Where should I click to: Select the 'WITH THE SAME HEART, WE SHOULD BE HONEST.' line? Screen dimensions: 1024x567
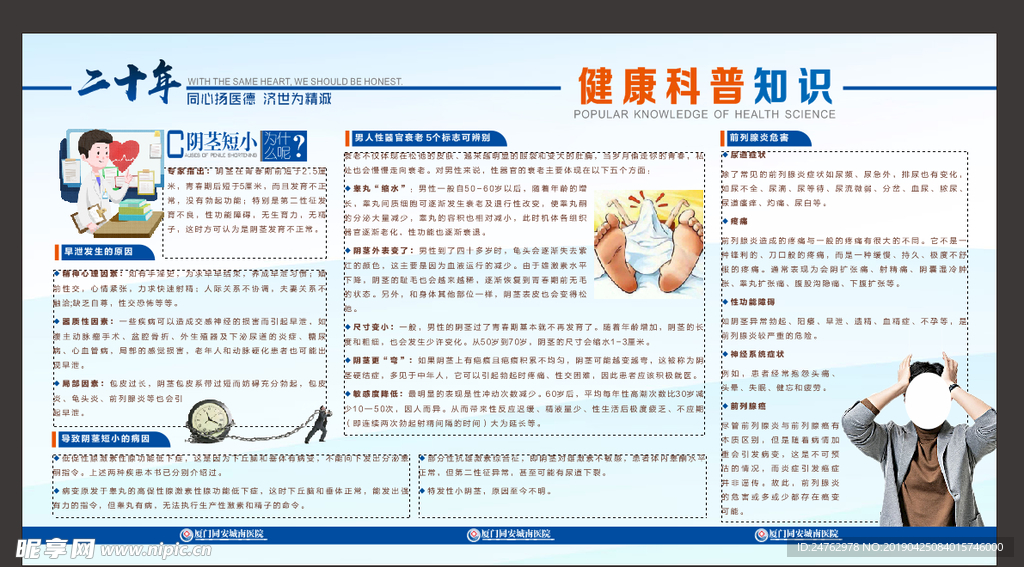click(295, 82)
